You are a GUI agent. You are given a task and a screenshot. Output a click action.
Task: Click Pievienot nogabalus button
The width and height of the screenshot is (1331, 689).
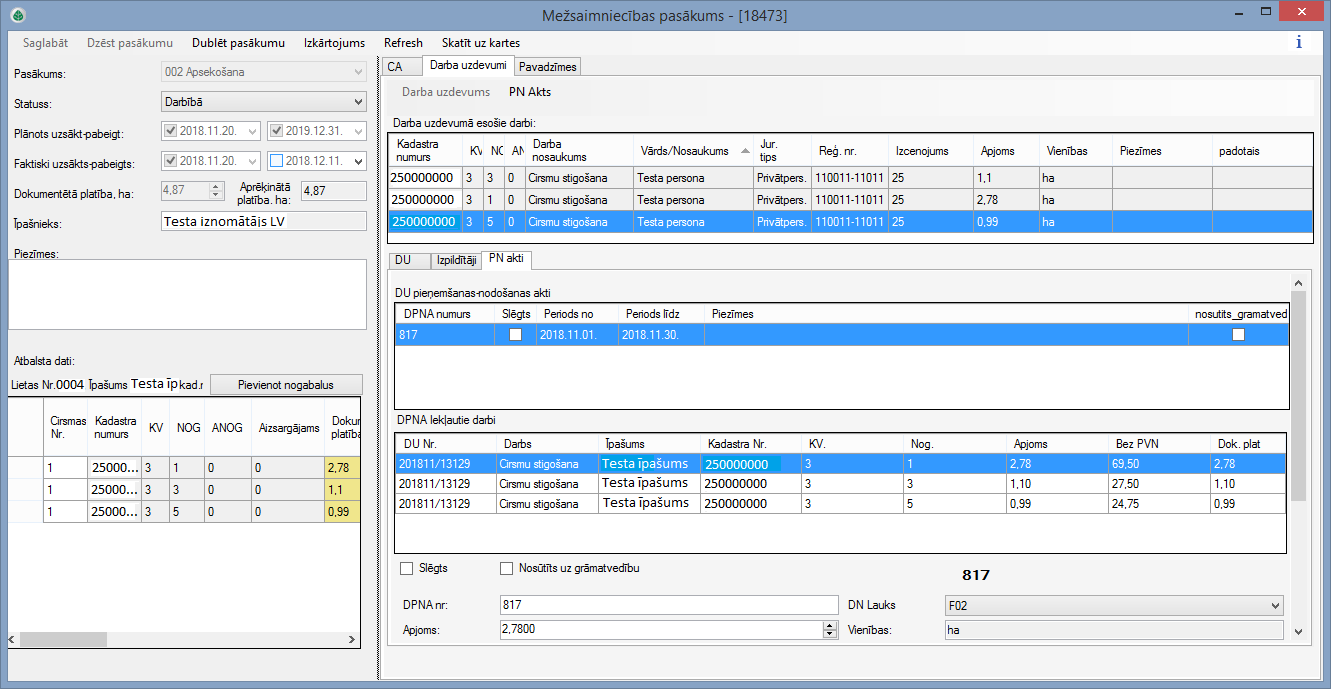click(286, 385)
